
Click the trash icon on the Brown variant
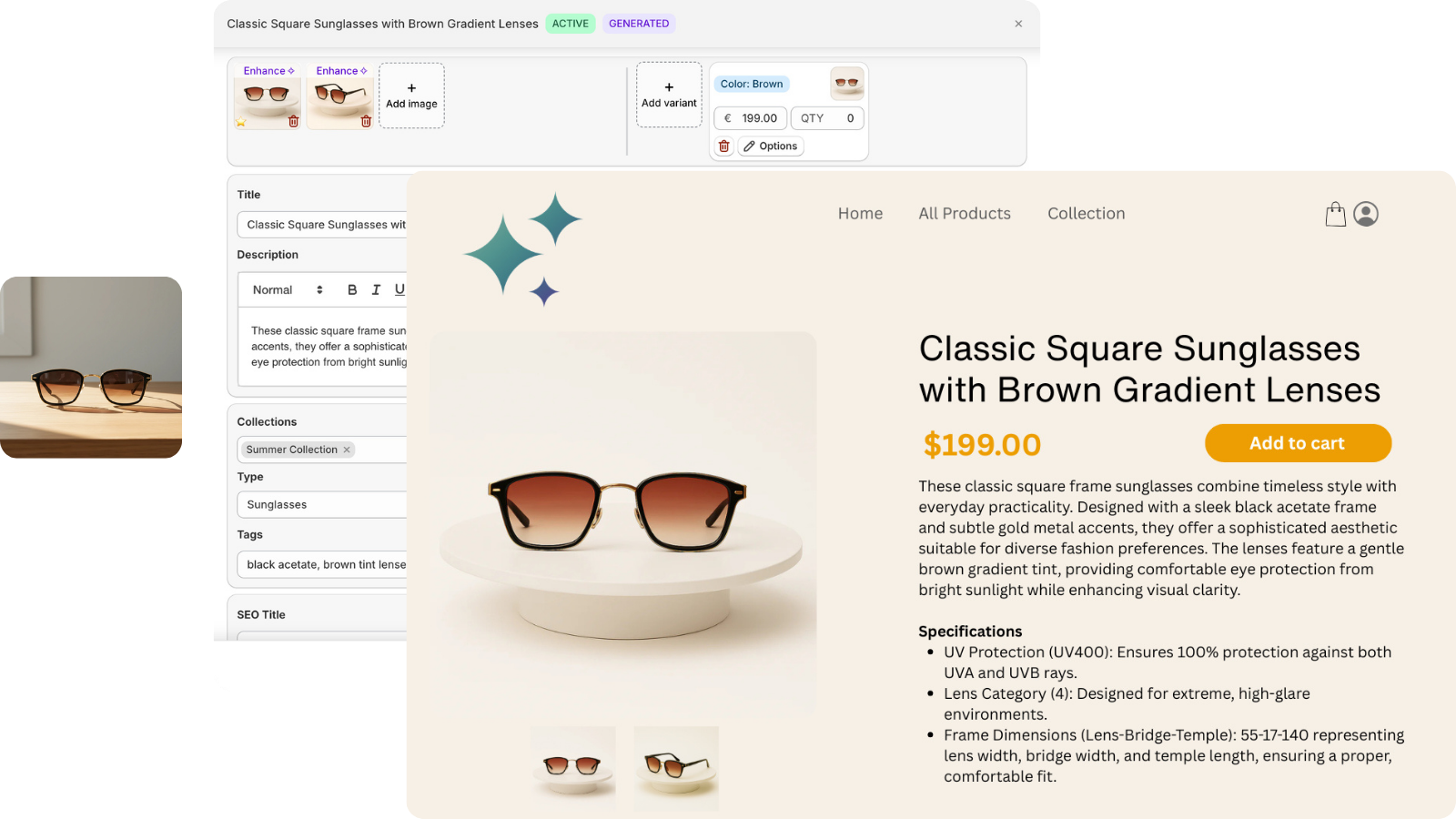(724, 146)
